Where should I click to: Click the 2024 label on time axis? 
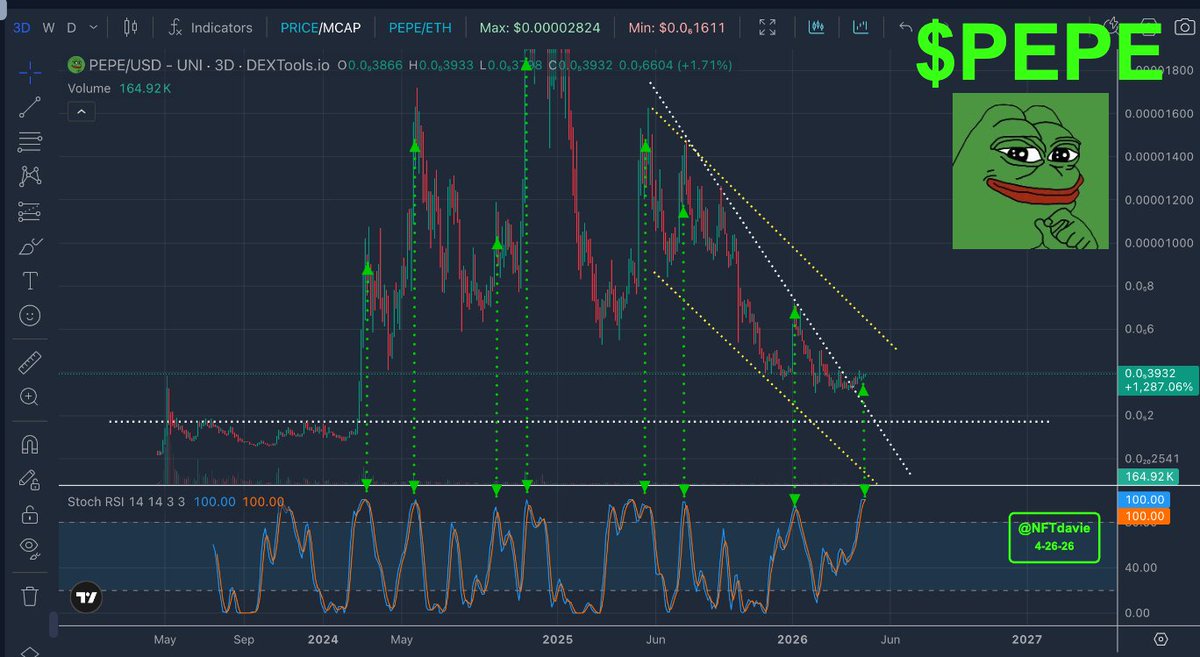pos(322,638)
